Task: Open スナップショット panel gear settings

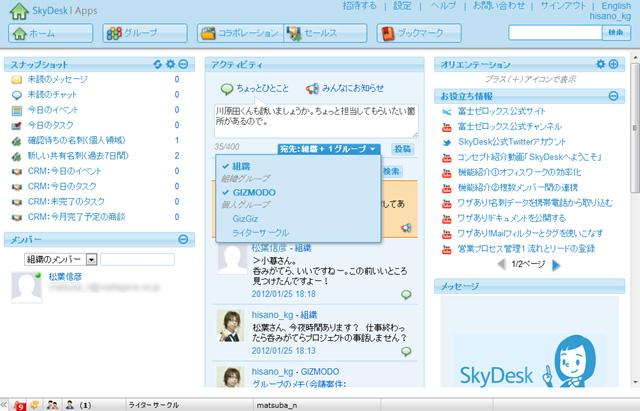Action: (171, 64)
